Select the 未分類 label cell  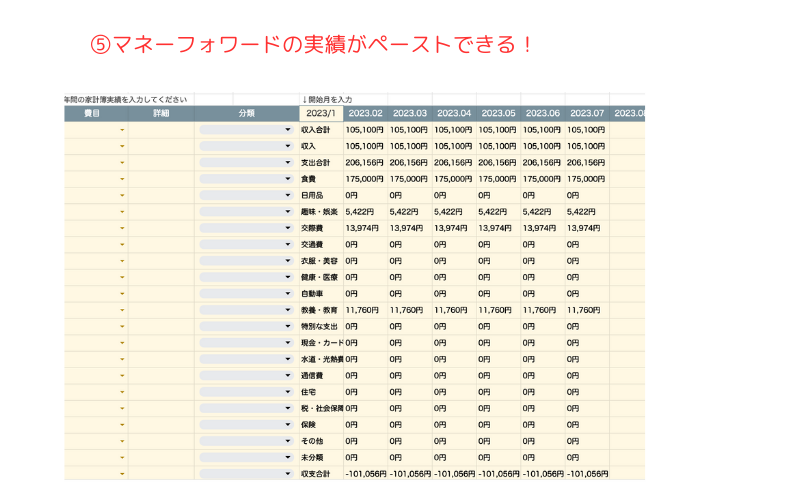[x=321, y=457]
